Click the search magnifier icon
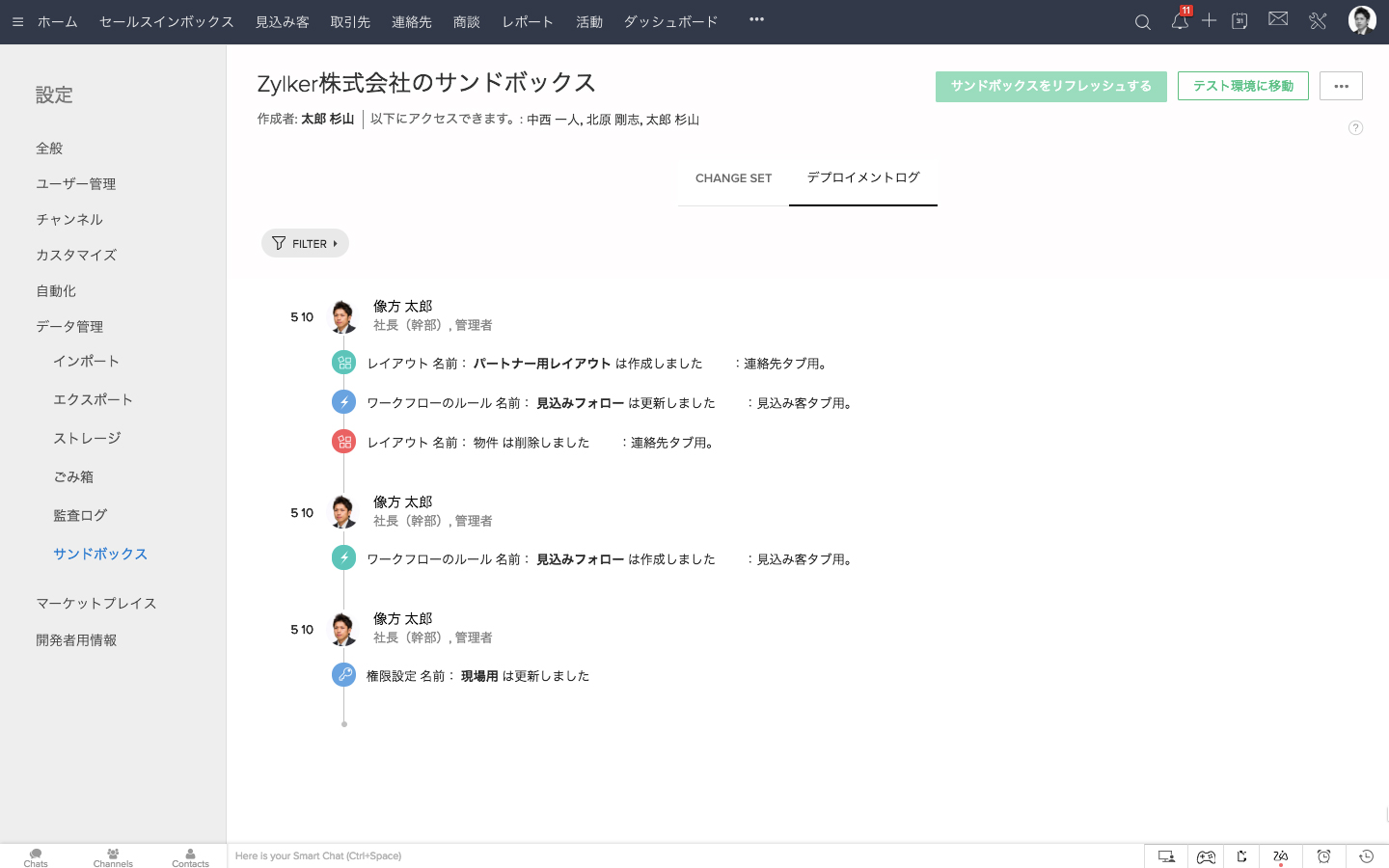 1142,21
